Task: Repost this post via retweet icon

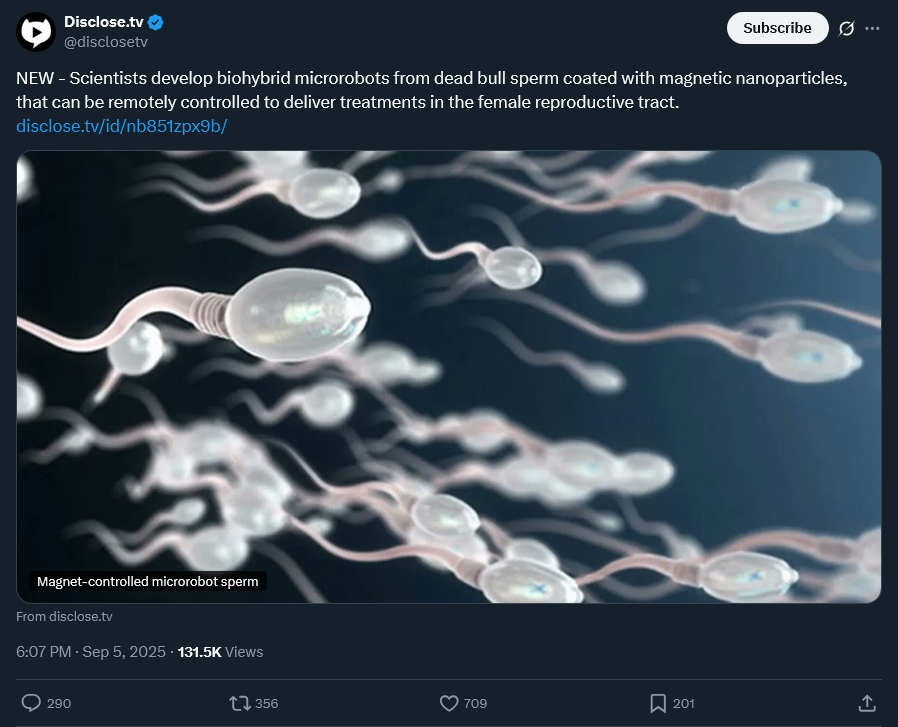Action: pyautogui.click(x=240, y=703)
